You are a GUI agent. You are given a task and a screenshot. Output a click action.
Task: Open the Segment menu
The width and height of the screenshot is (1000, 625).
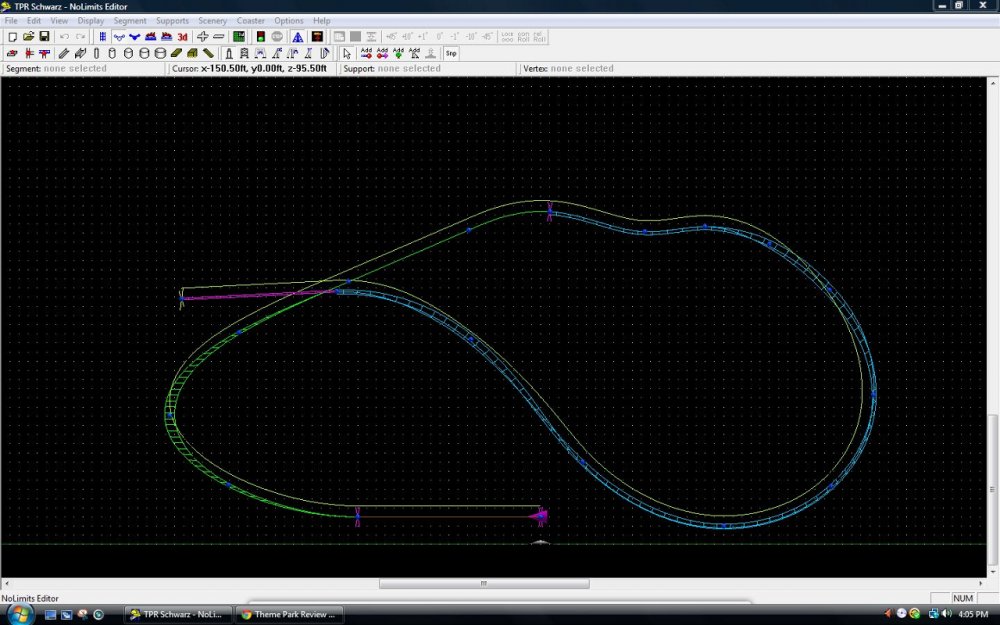tap(130, 20)
